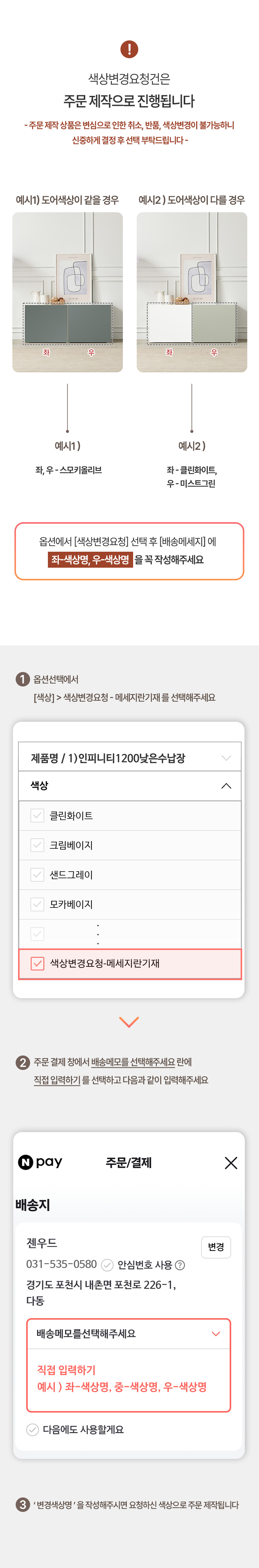Collapse the 색상 option section
This screenshot has height=1568, width=259.
[x=129, y=786]
